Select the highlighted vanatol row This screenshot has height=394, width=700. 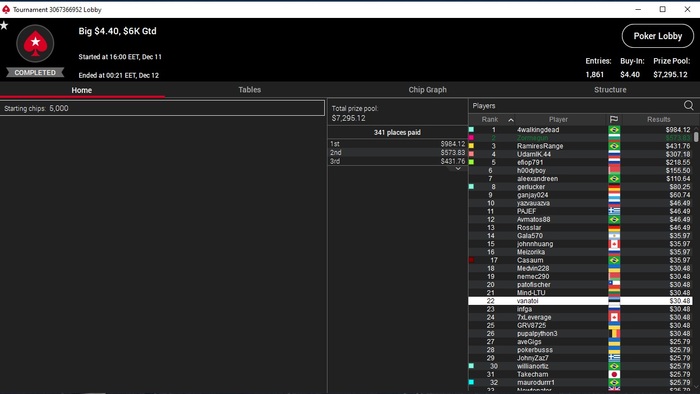[x=580, y=301]
